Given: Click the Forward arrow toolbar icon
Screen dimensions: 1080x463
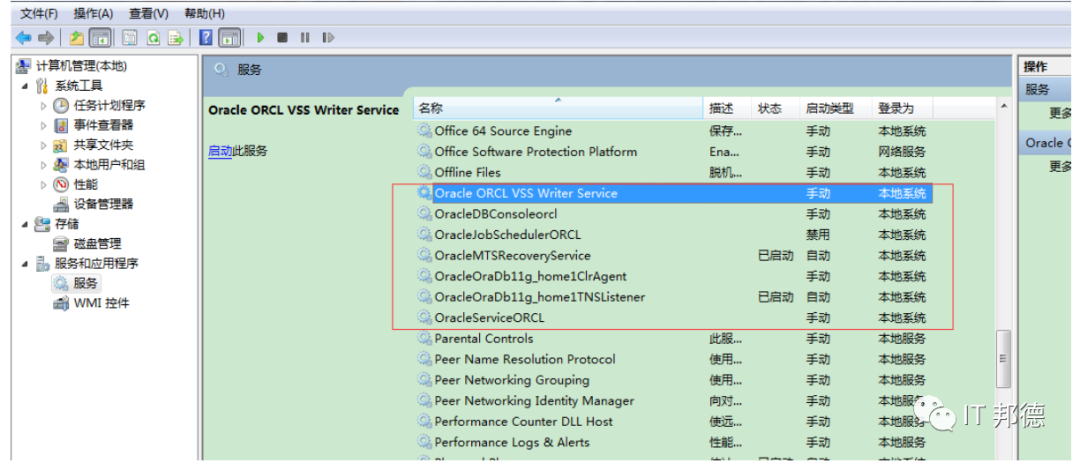Looking at the screenshot, I should pos(45,37).
